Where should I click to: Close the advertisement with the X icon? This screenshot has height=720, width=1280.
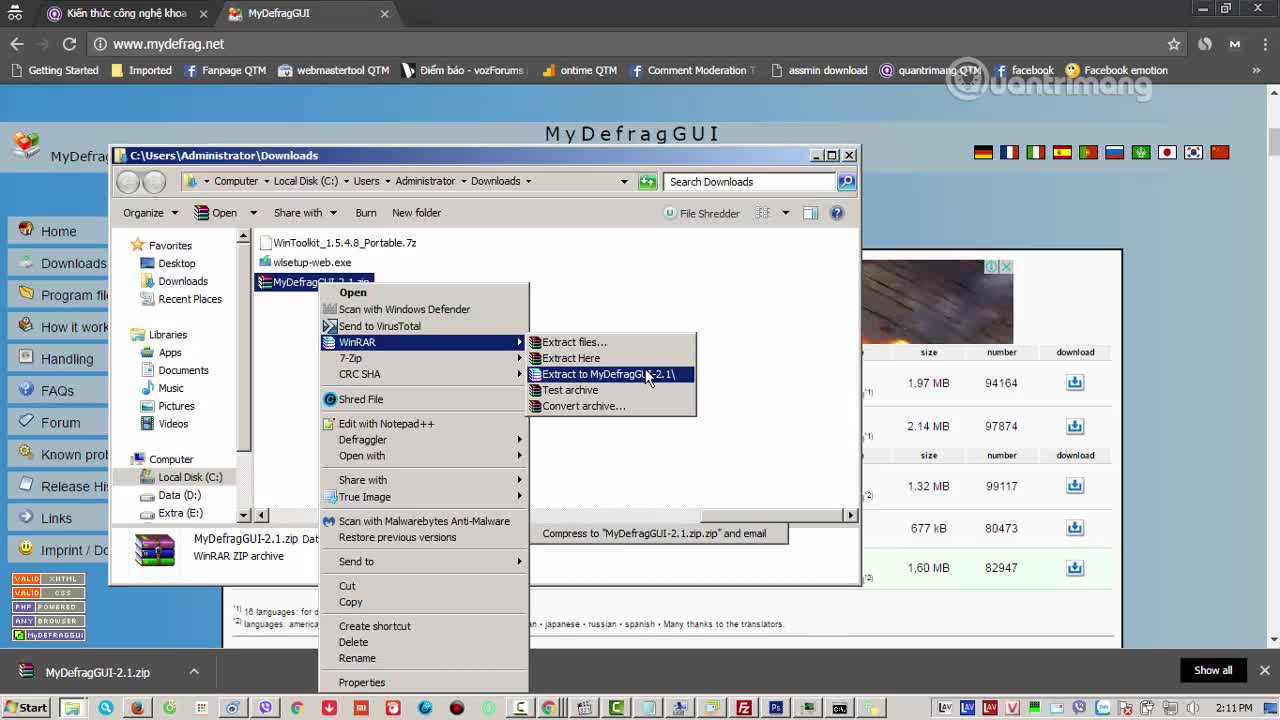(x=1006, y=267)
